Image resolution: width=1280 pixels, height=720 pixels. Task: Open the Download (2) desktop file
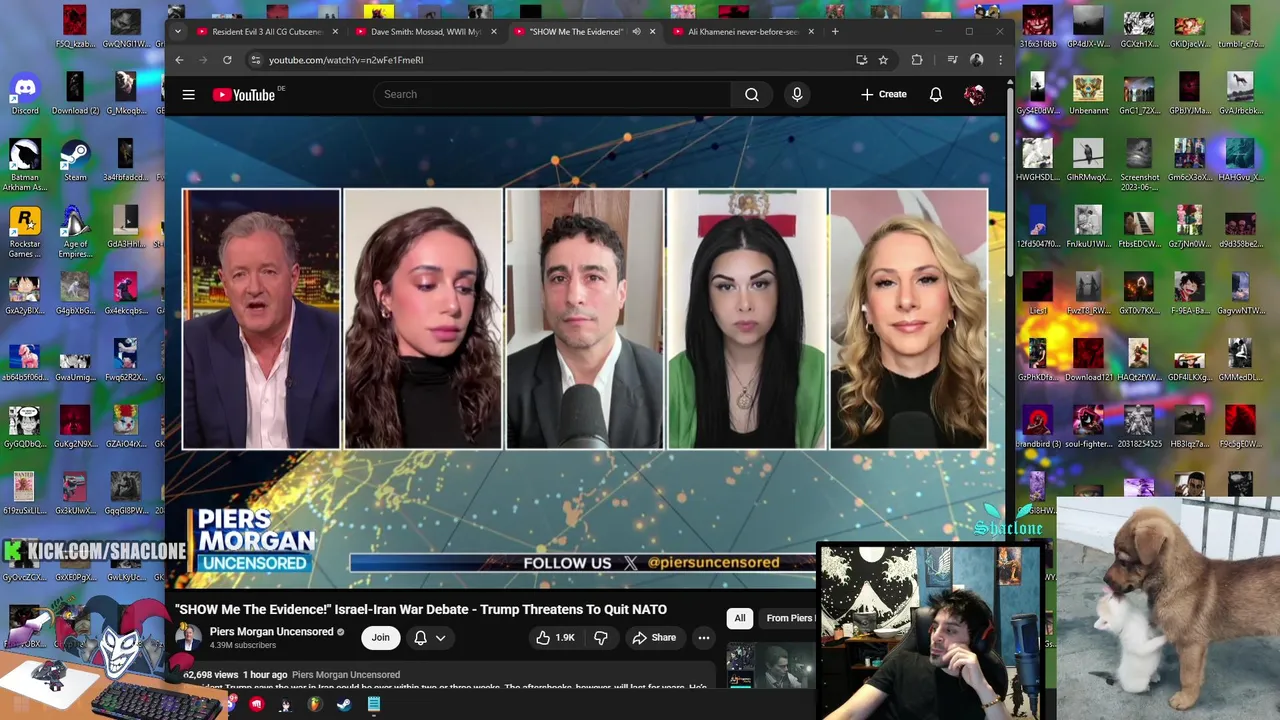tap(75, 95)
